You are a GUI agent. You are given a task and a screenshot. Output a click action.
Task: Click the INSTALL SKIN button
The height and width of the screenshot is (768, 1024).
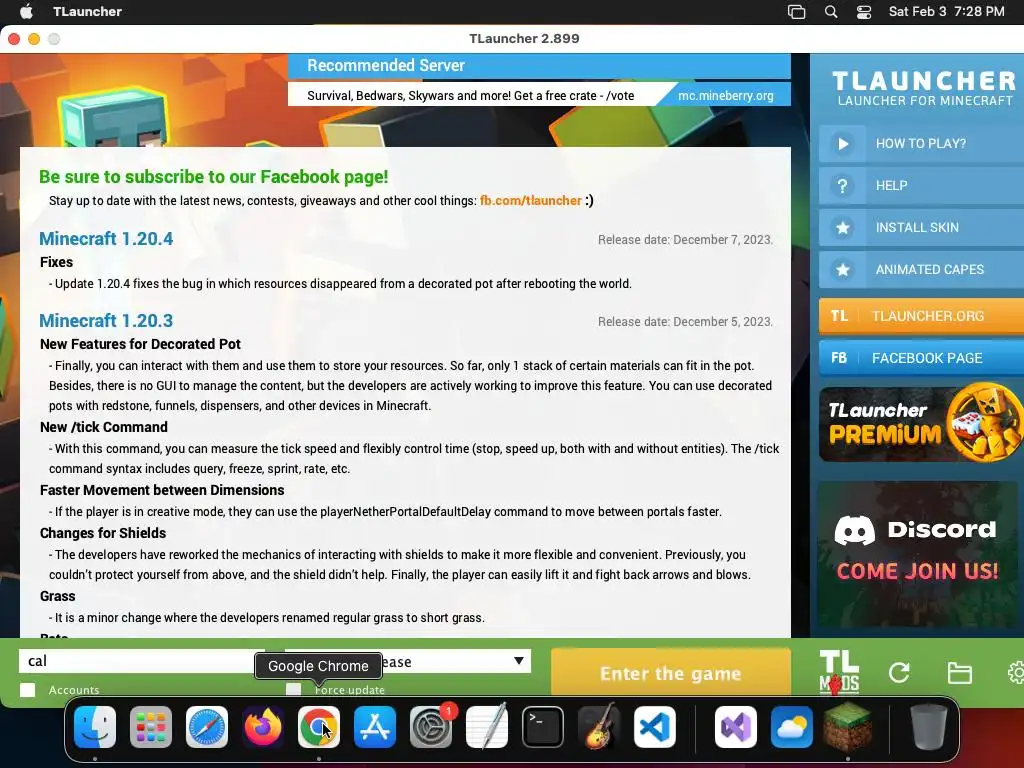tap(921, 227)
